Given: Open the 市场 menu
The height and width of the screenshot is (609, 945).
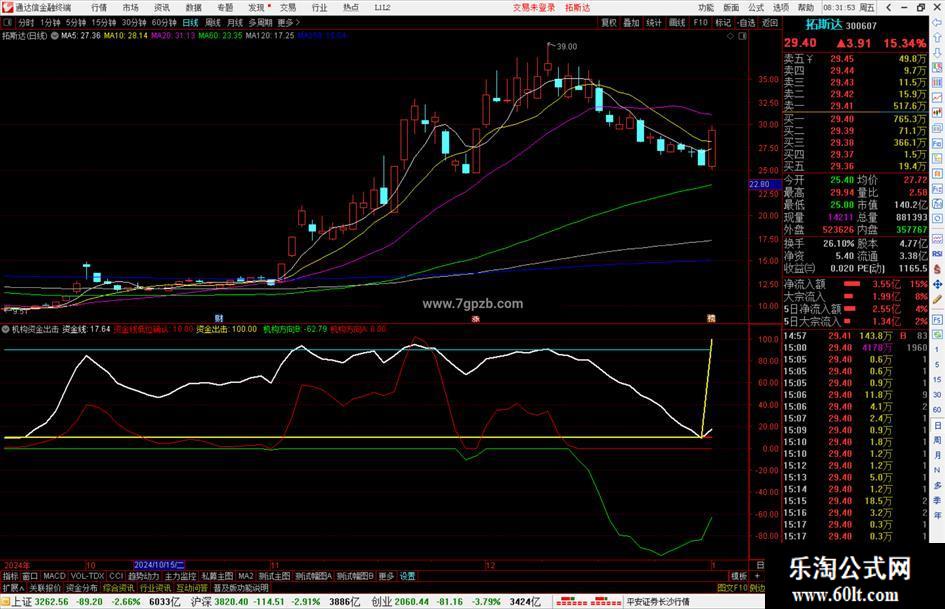Looking at the screenshot, I should [130, 8].
